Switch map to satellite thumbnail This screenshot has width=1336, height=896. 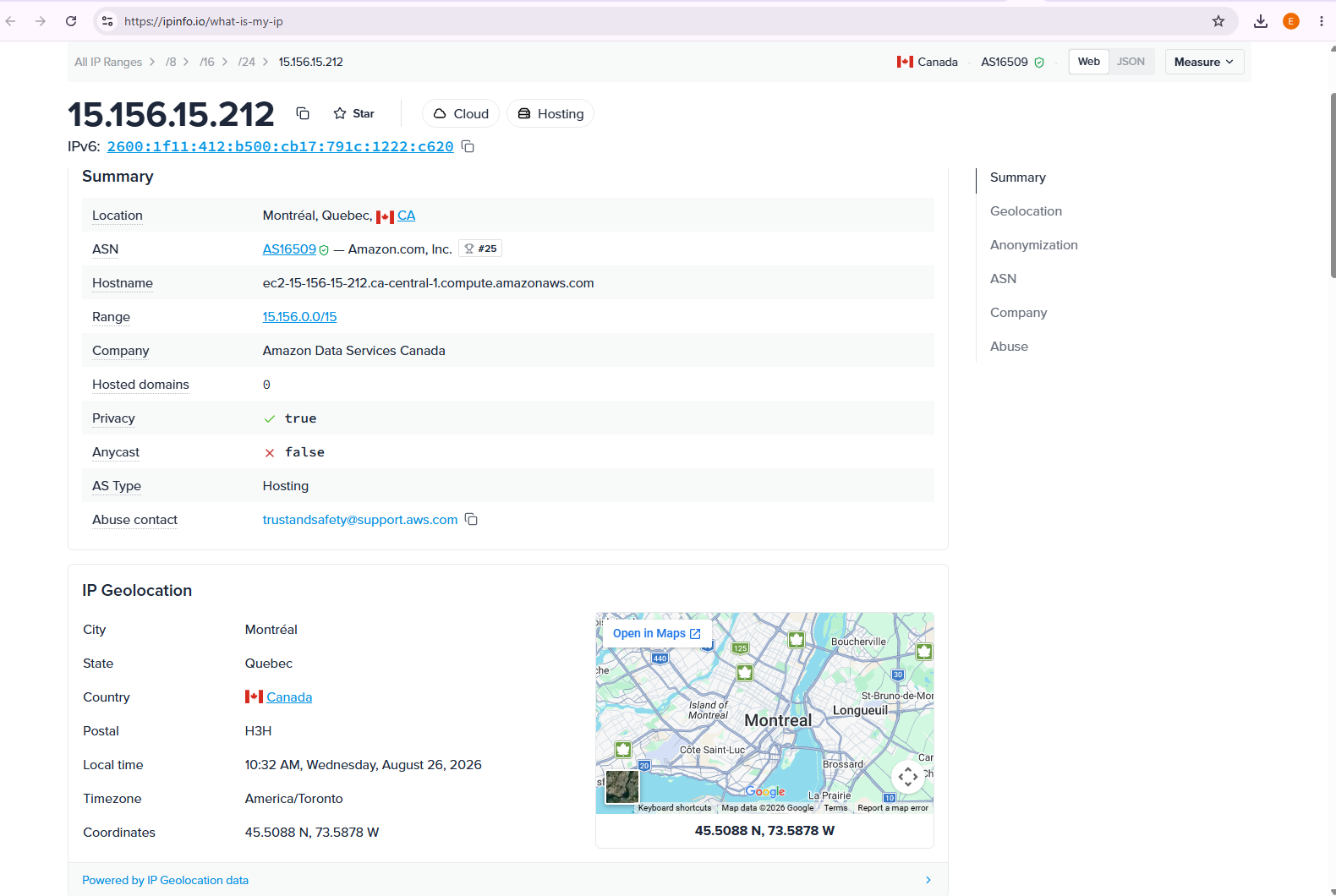(x=622, y=786)
